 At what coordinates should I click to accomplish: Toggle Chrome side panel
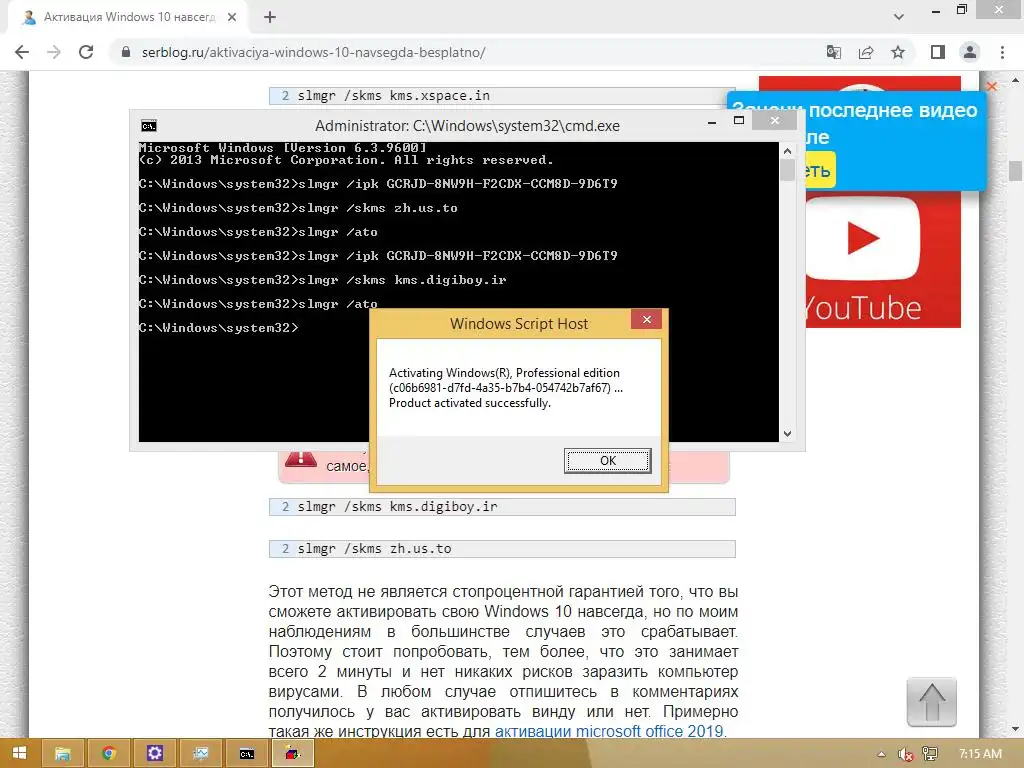(x=938, y=52)
